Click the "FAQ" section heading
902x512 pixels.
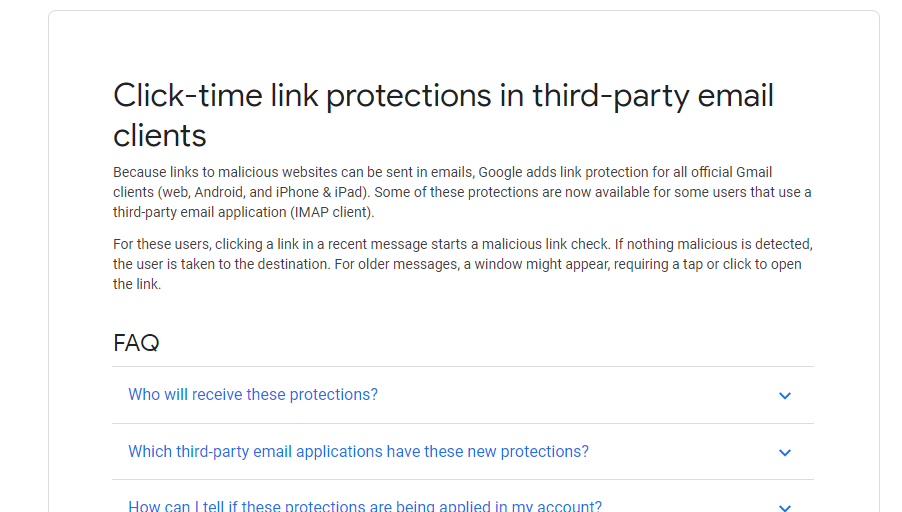click(136, 343)
